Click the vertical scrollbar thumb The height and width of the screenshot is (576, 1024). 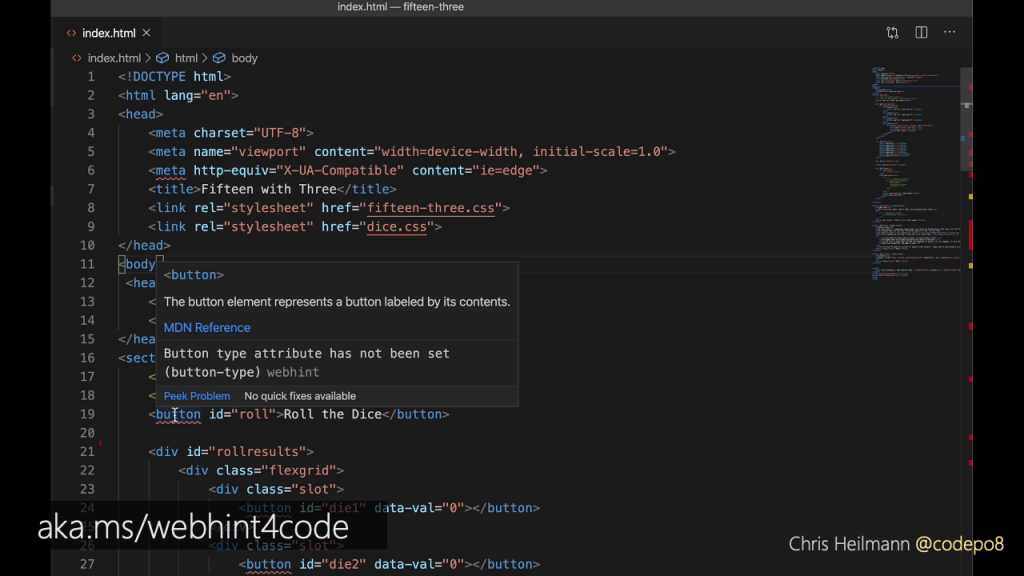[966, 119]
